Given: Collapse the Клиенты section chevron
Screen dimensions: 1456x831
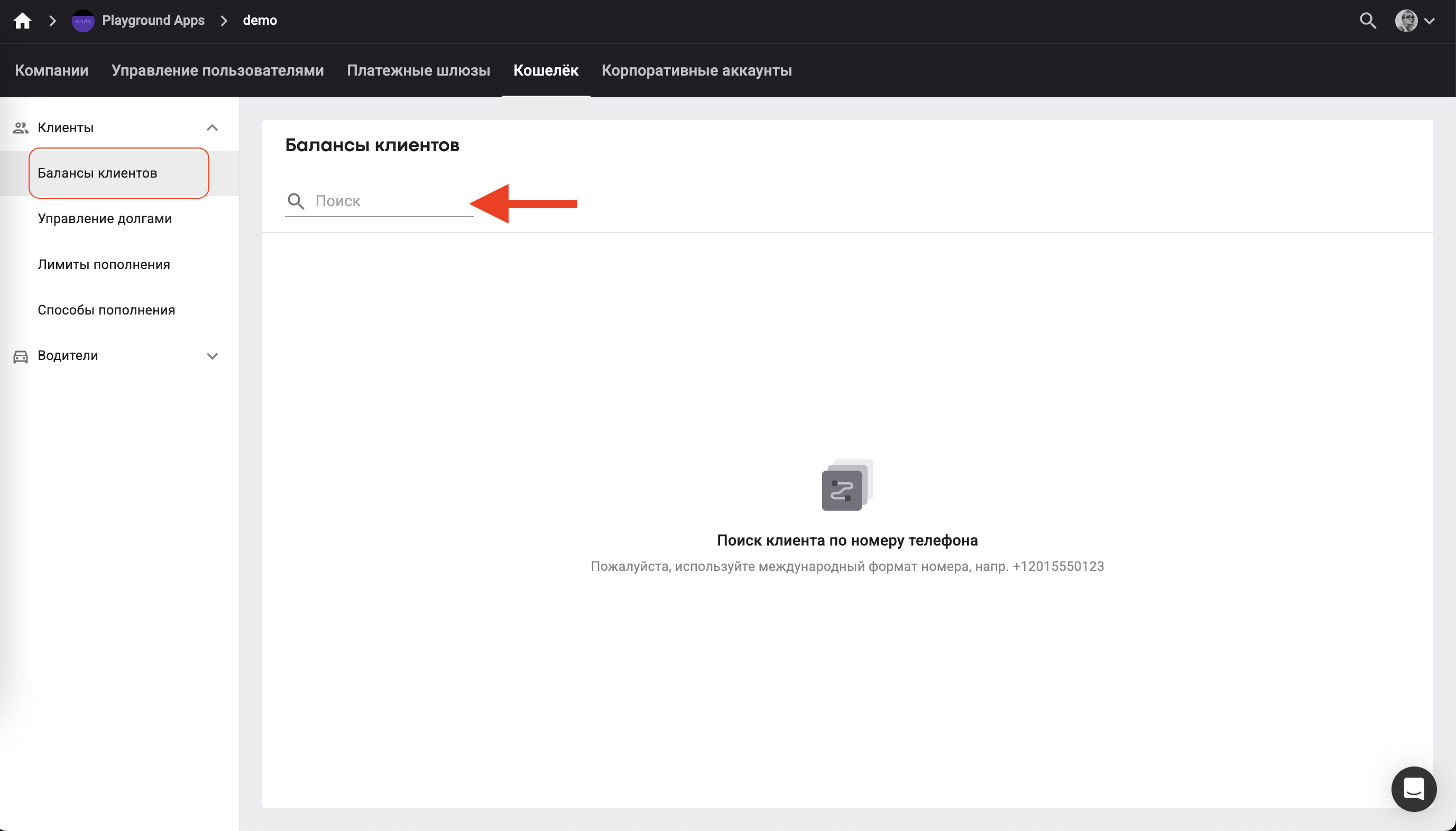Looking at the screenshot, I should 213,127.
